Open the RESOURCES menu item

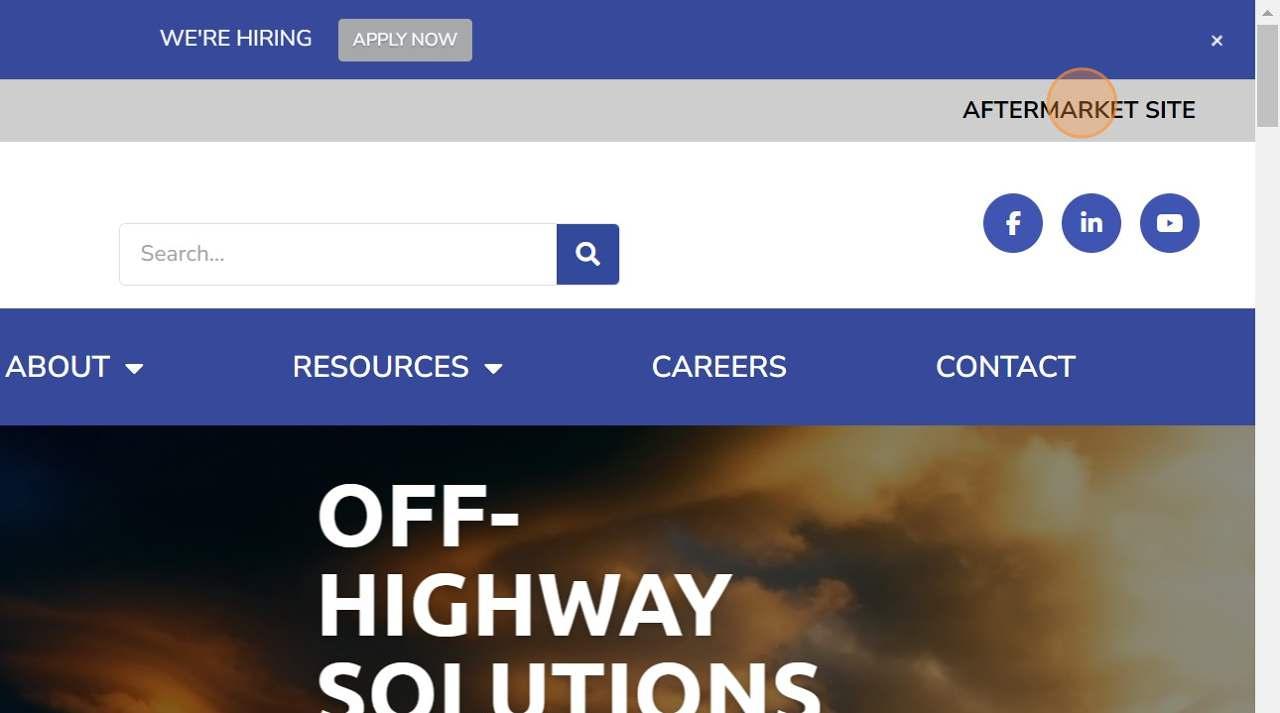381,367
